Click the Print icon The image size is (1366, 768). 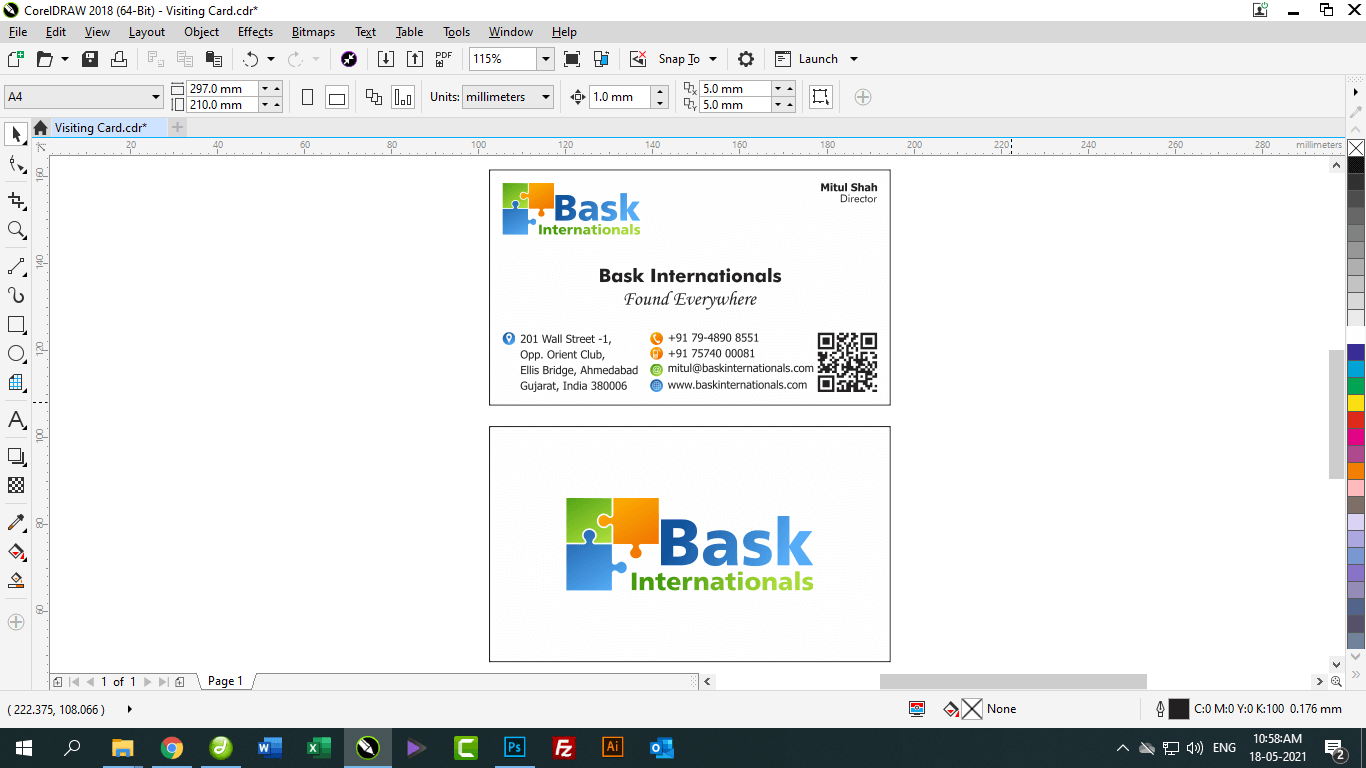[119, 59]
